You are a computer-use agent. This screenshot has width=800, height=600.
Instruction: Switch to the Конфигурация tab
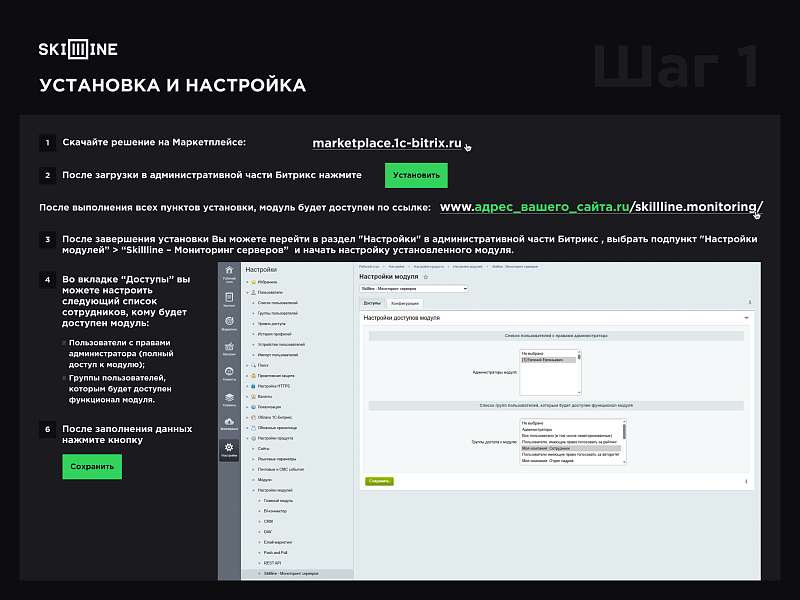(404, 302)
